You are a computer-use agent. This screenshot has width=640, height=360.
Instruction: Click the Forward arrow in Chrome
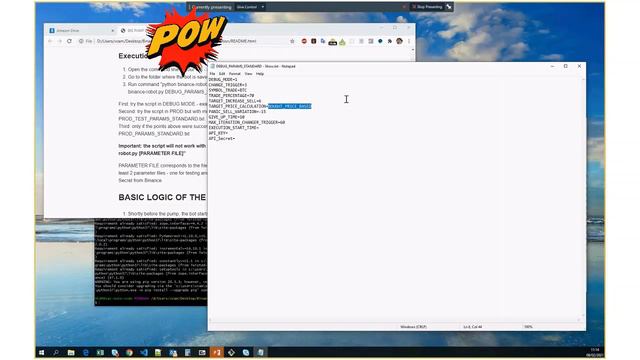(x=60, y=41)
